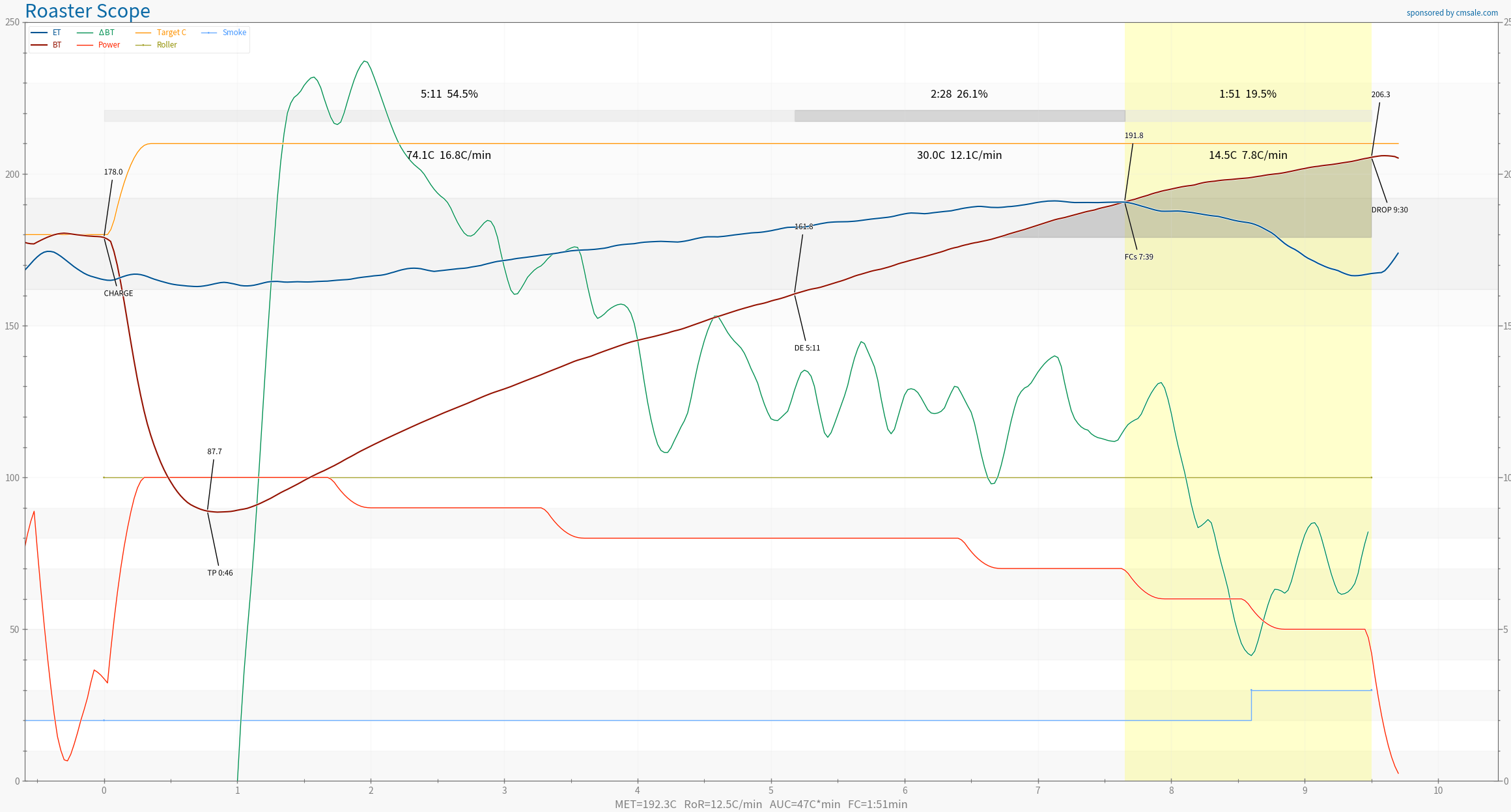Screen dimensions: 1511x812
Task: Select the TP 0:46 annotation
Action: [x=219, y=573]
